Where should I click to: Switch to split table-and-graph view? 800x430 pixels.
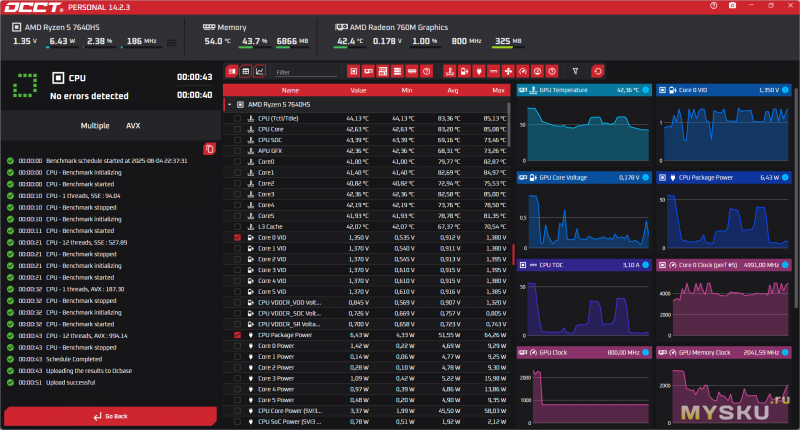pyautogui.click(x=232, y=71)
